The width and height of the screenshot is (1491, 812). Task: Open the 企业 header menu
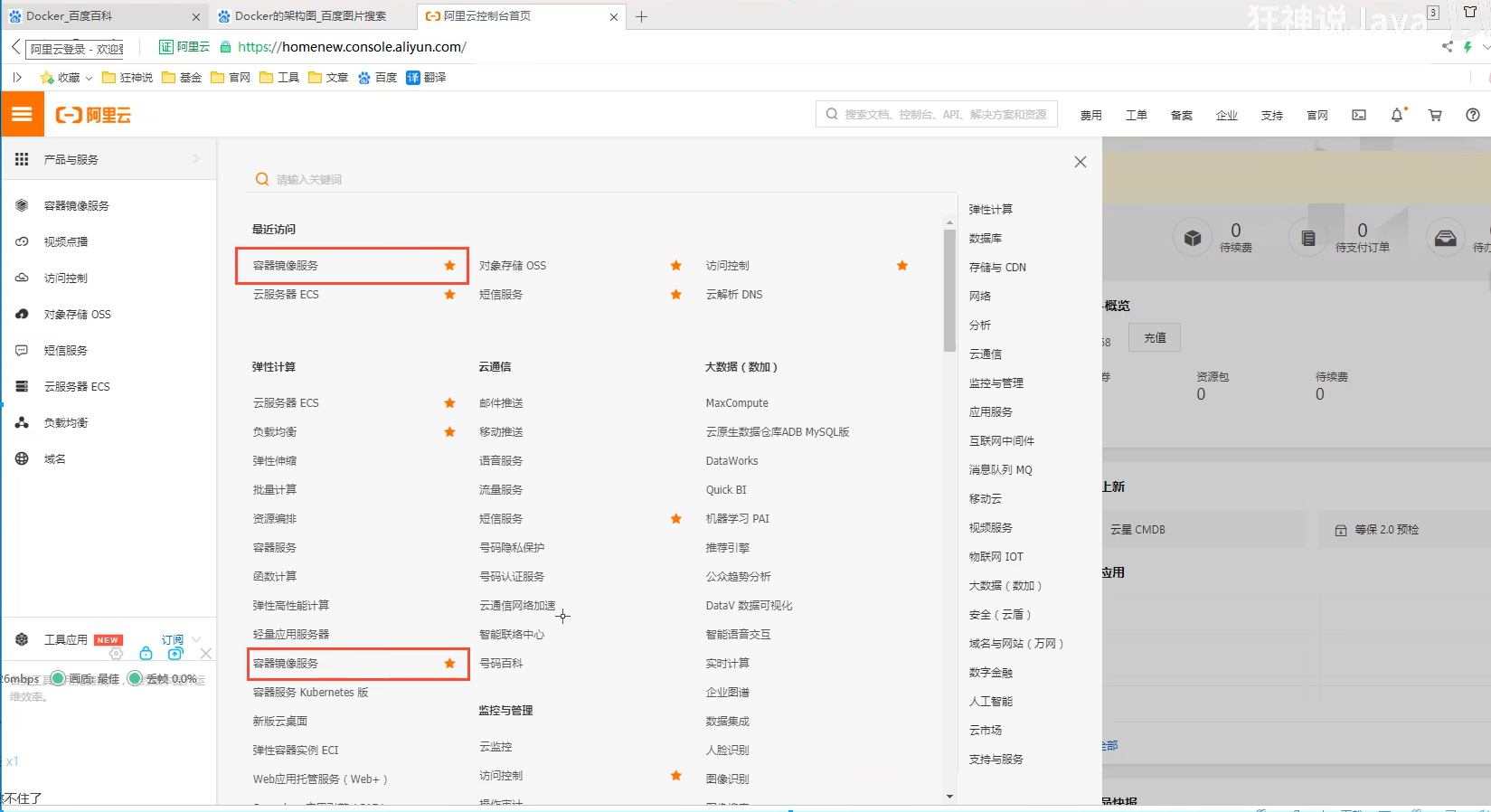1227,116
